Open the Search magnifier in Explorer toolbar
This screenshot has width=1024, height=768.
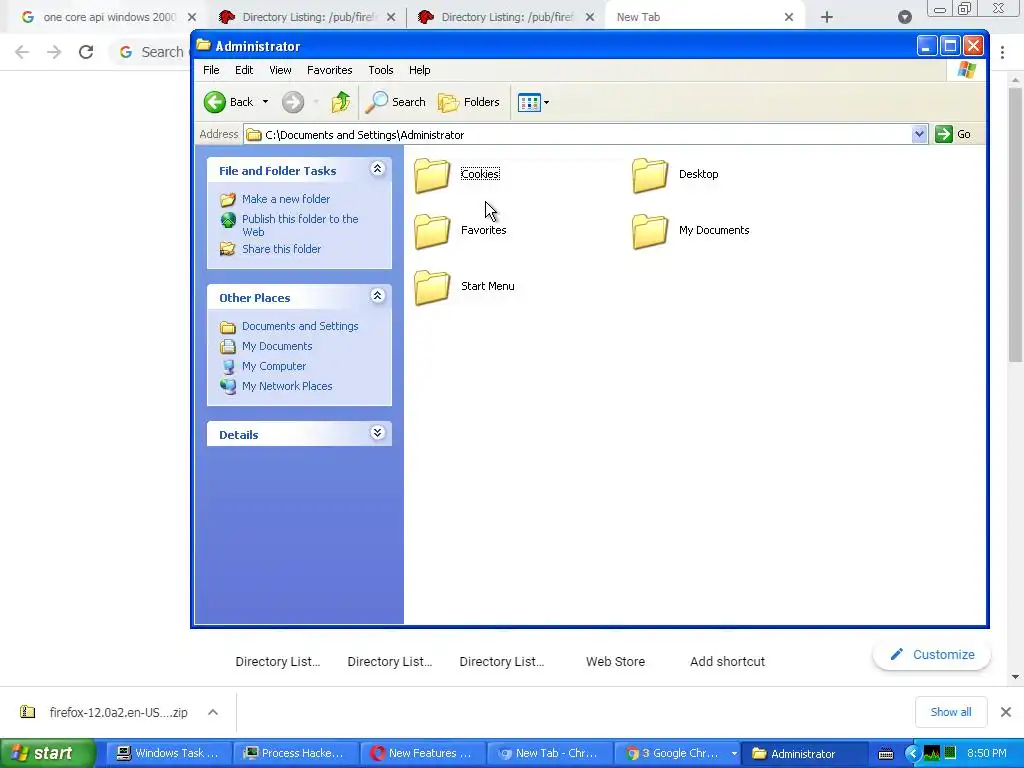click(x=396, y=102)
